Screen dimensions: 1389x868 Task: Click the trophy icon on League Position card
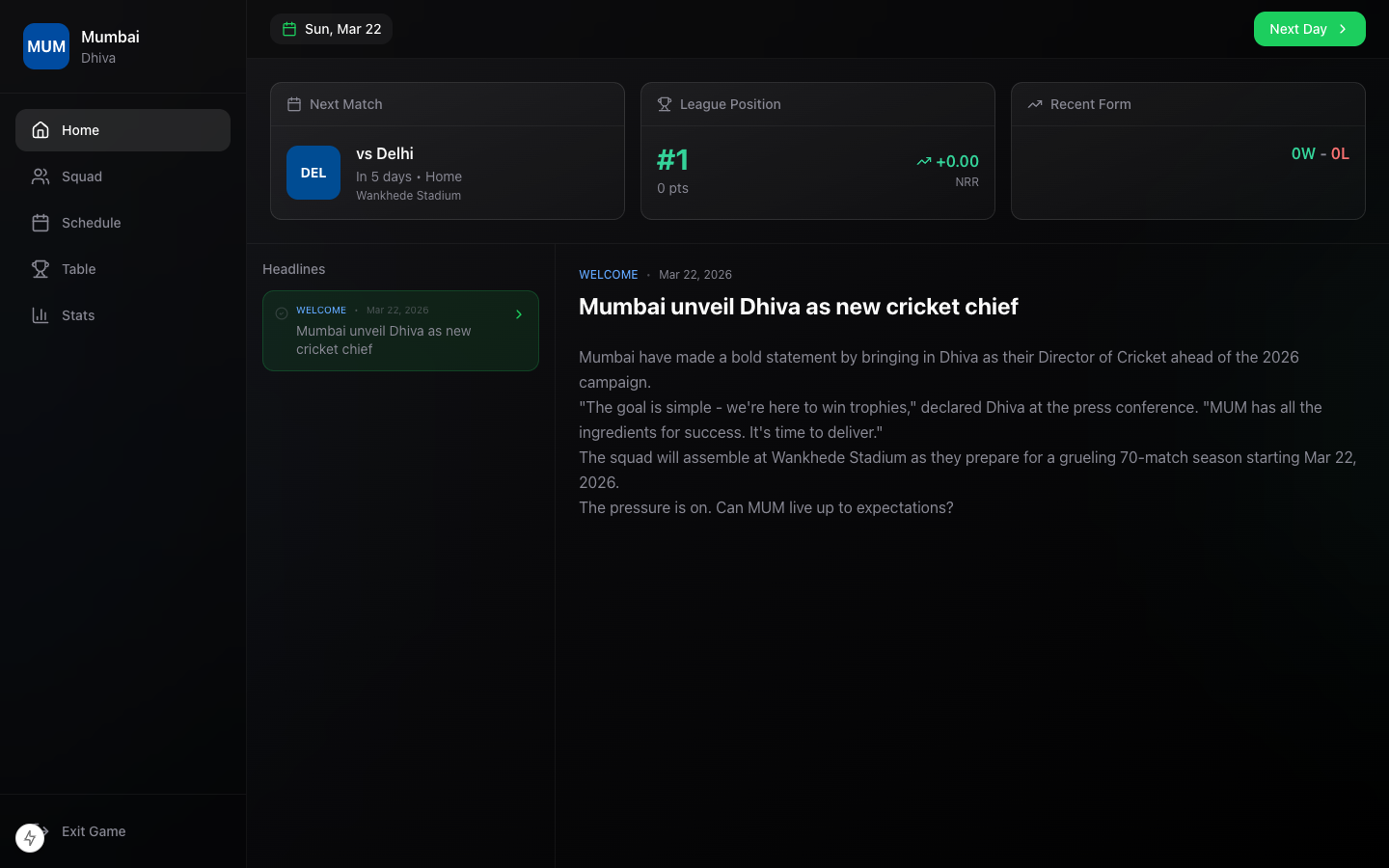tap(665, 104)
